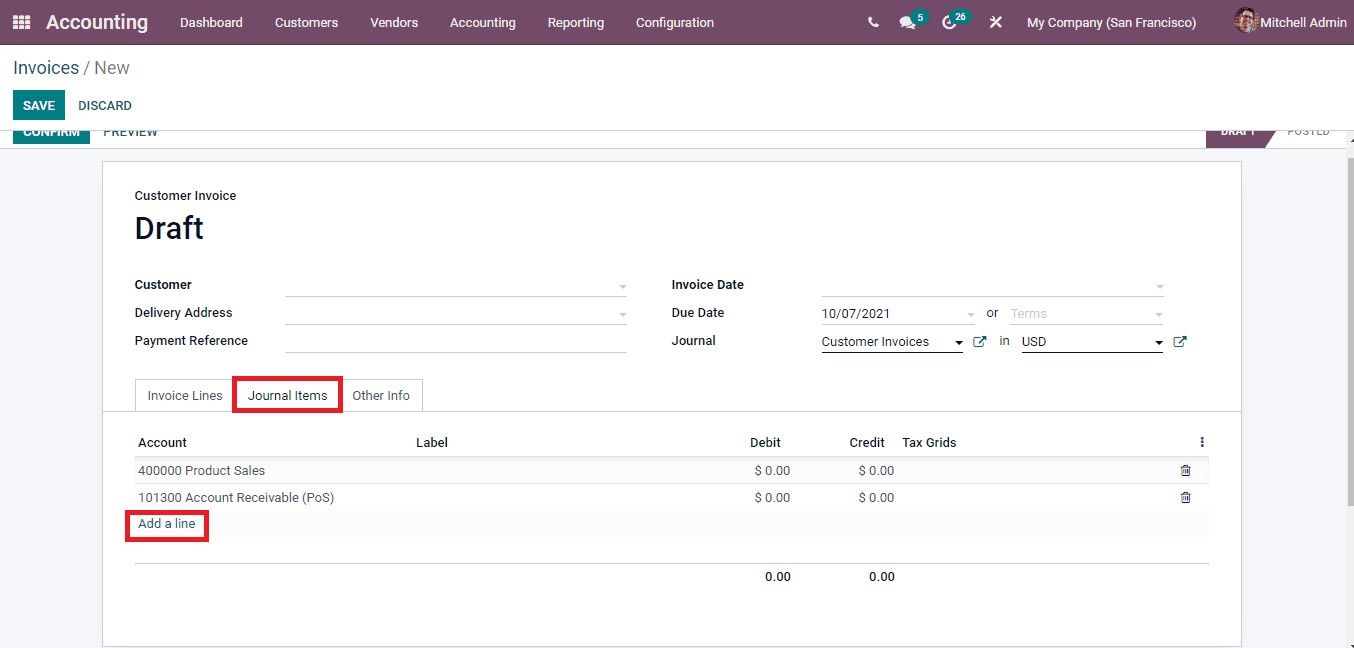Viewport: 1354px width, 648px height.
Task: Click the SAVE button
Action: pyautogui.click(x=38, y=105)
